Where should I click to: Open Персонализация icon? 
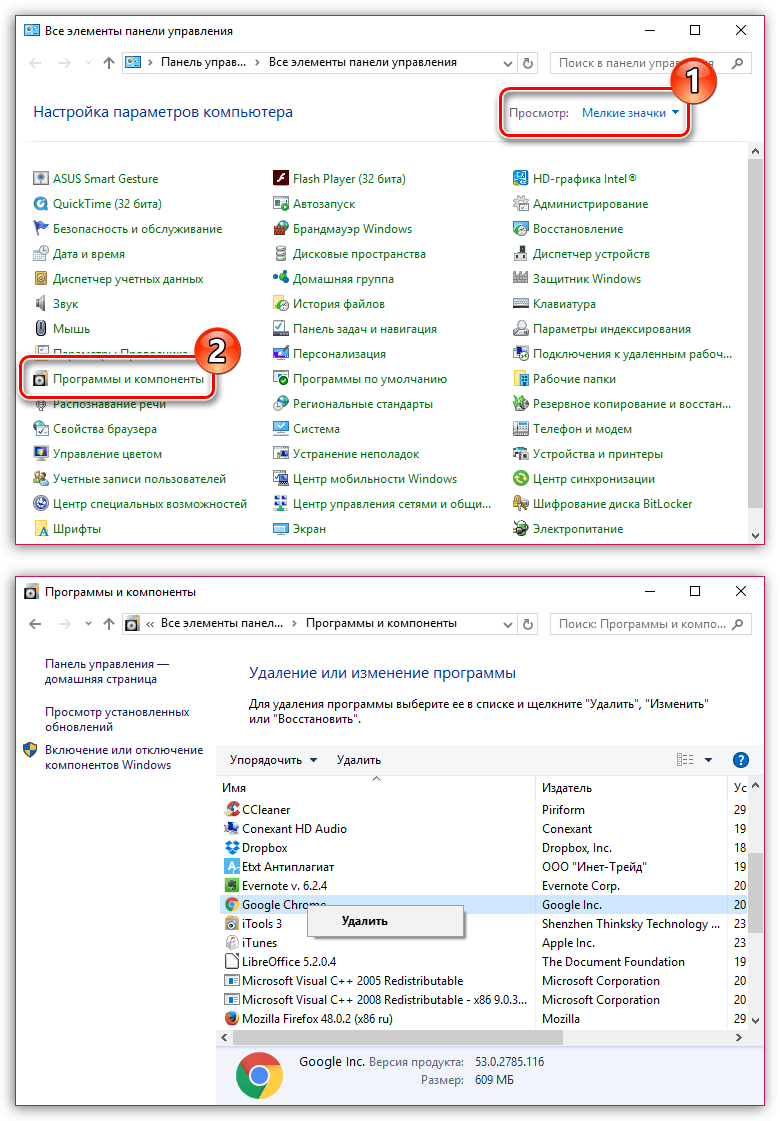pyautogui.click(x=281, y=354)
